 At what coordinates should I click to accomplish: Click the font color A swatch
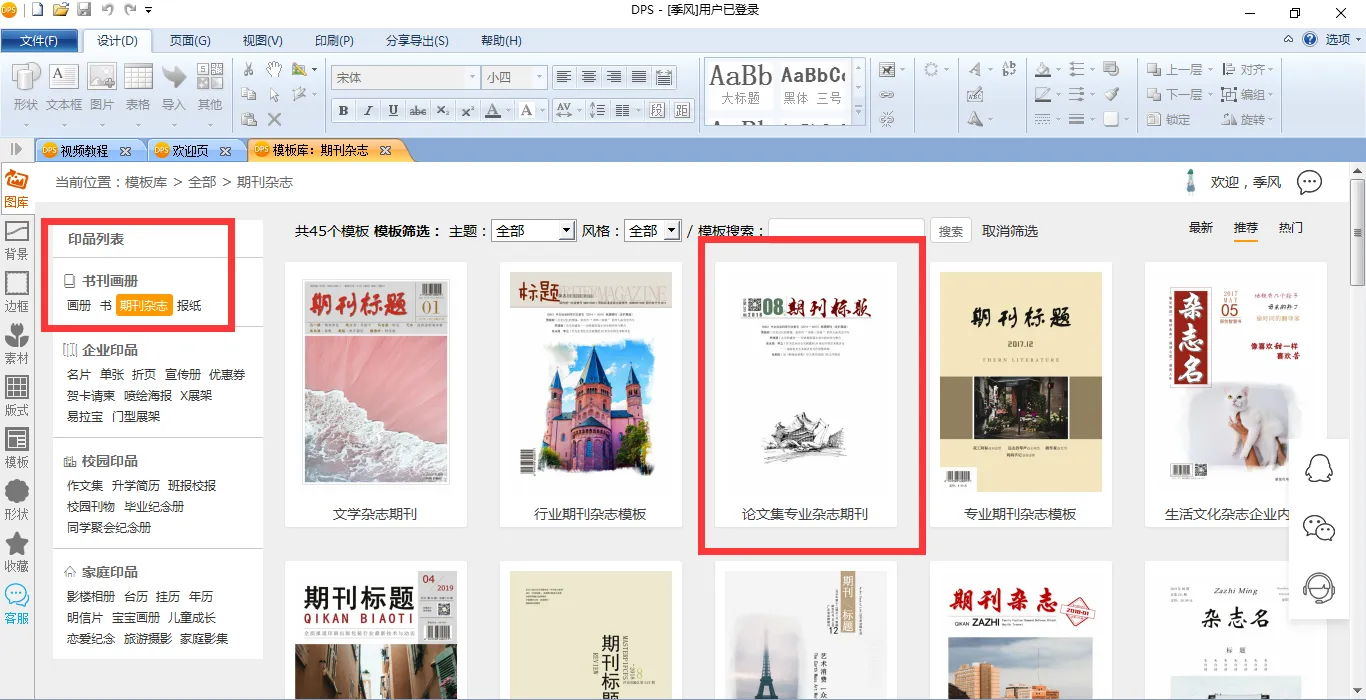(x=492, y=111)
